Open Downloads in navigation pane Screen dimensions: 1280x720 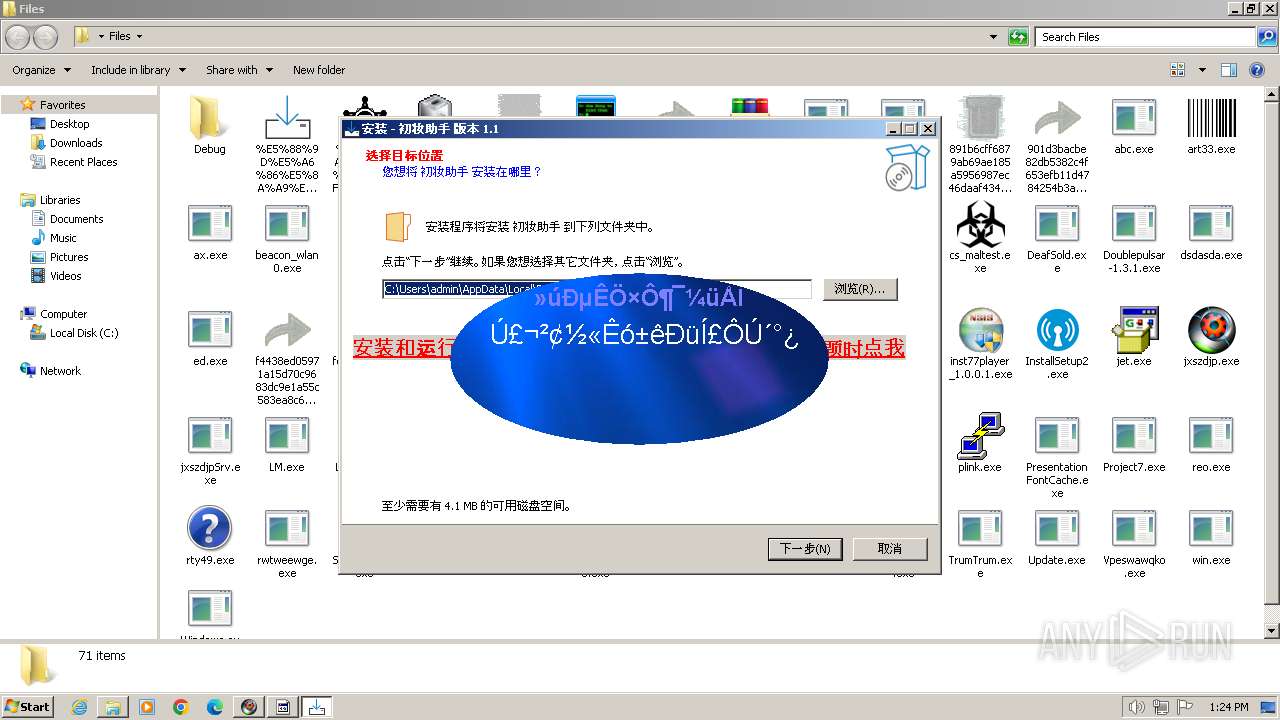tap(76, 143)
